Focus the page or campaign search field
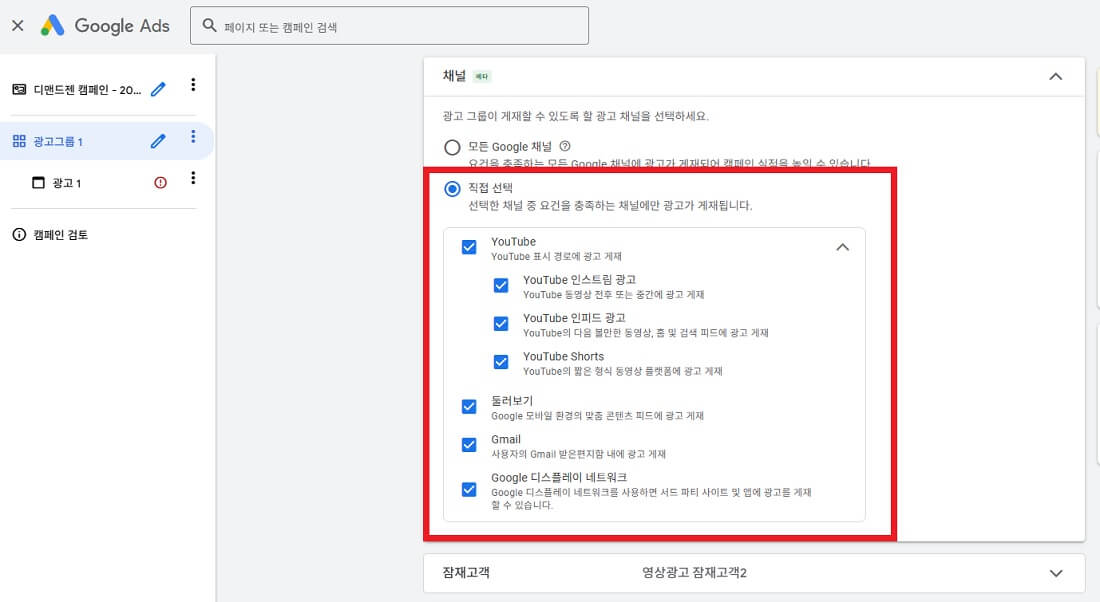The image size is (1100, 602). click(389, 26)
